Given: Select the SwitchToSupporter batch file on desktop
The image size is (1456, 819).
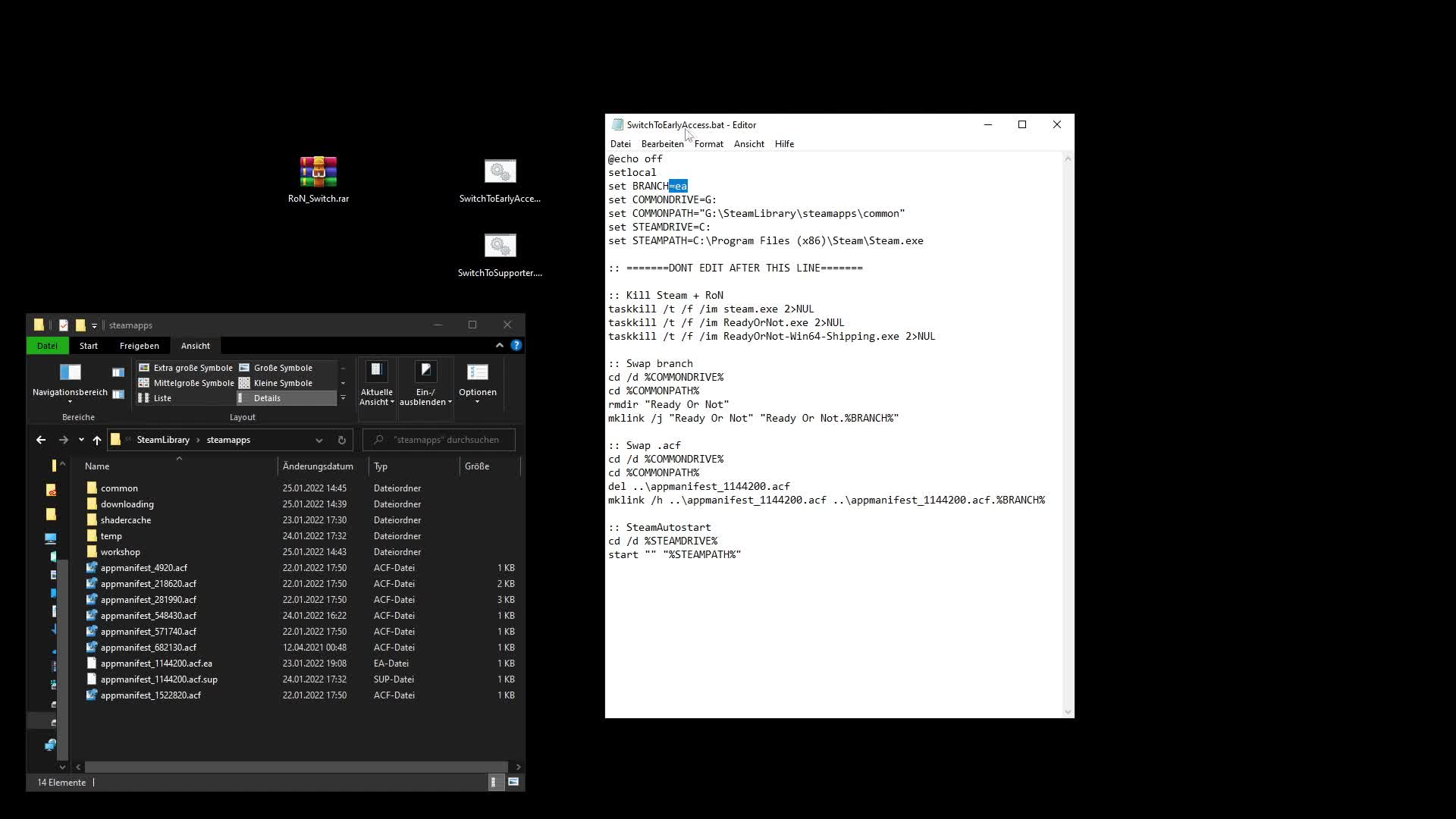Looking at the screenshot, I should click(500, 255).
